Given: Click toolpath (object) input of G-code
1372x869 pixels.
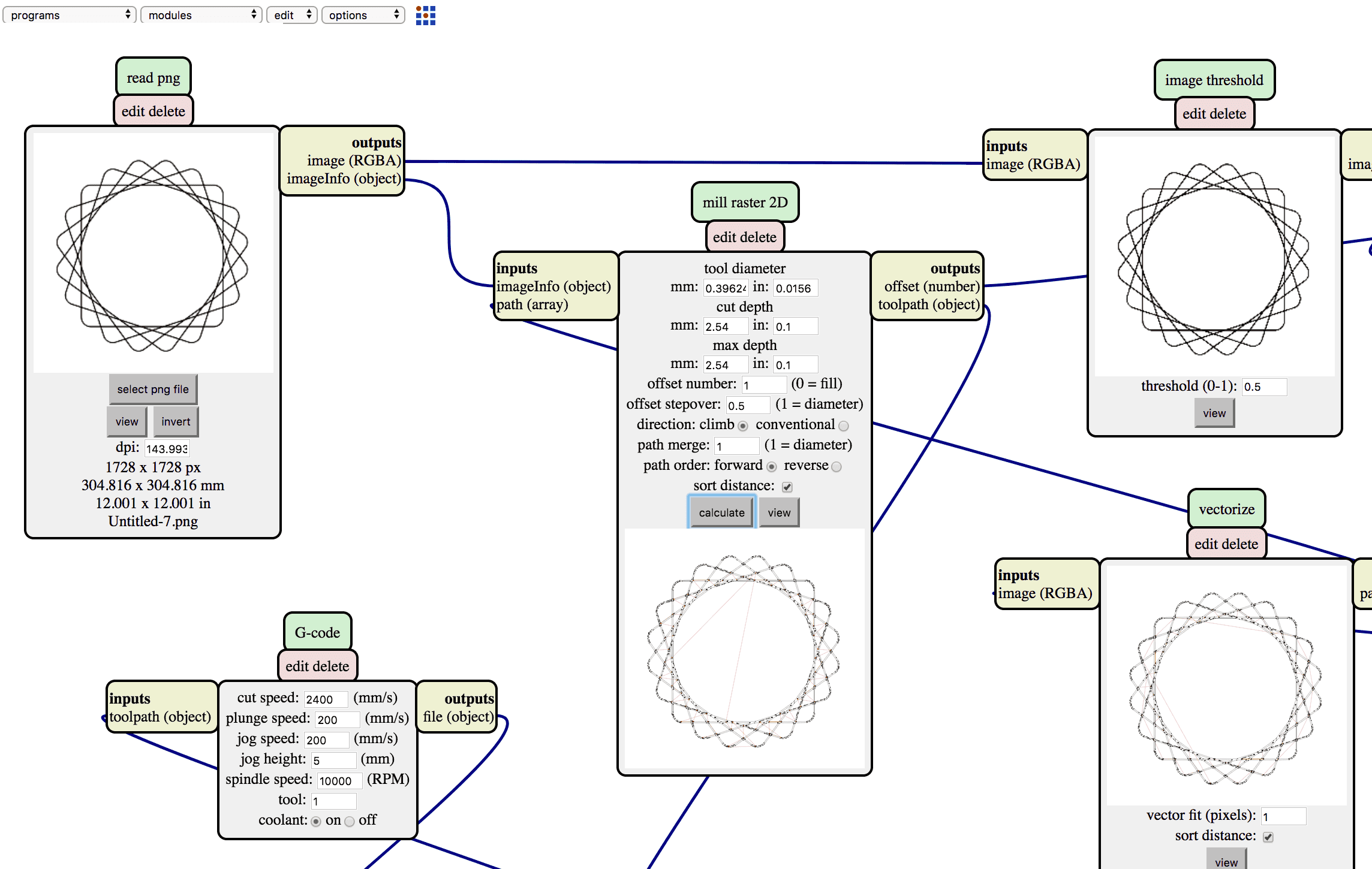Looking at the screenshot, I should click(160, 717).
